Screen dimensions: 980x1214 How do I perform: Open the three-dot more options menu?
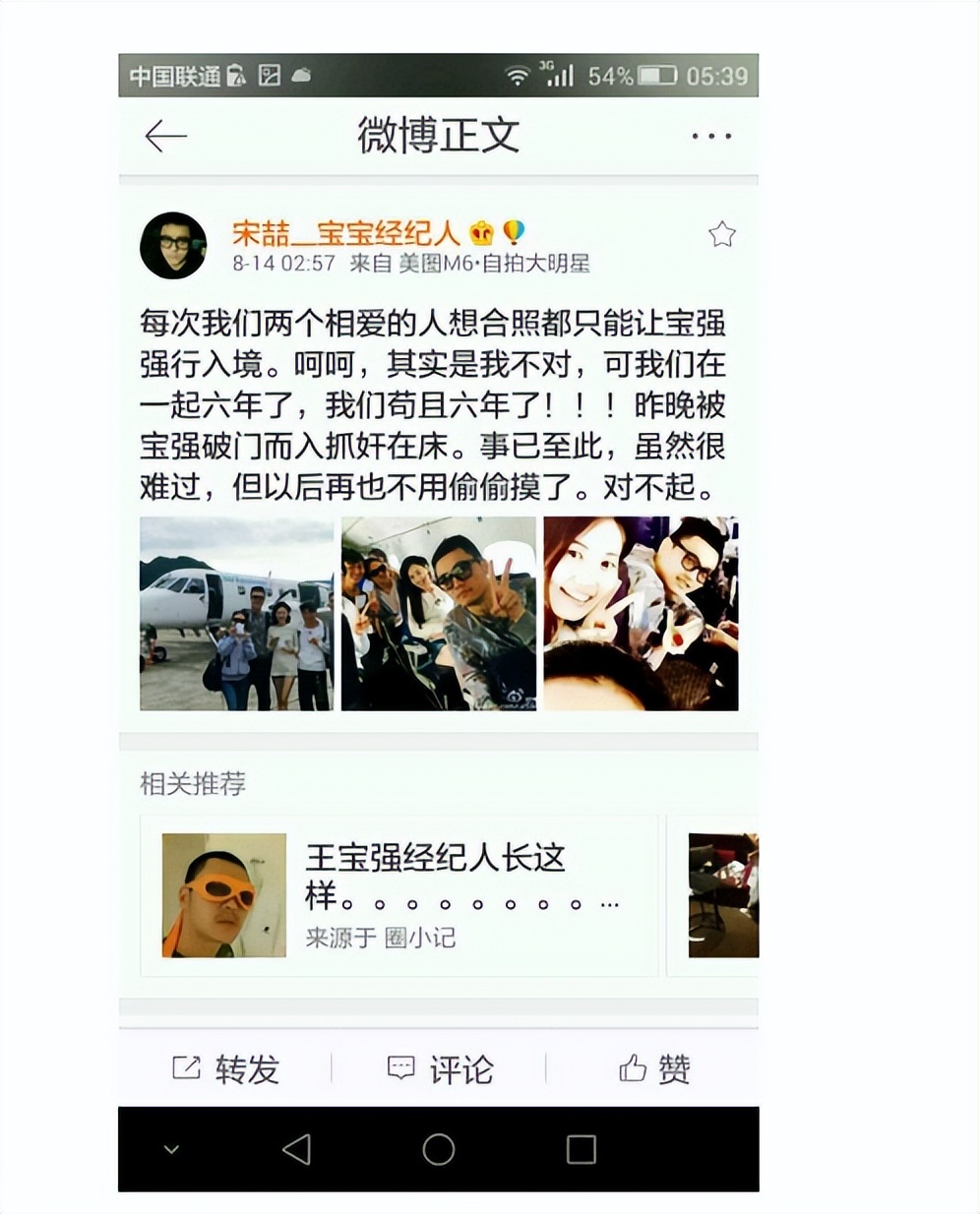[710, 136]
